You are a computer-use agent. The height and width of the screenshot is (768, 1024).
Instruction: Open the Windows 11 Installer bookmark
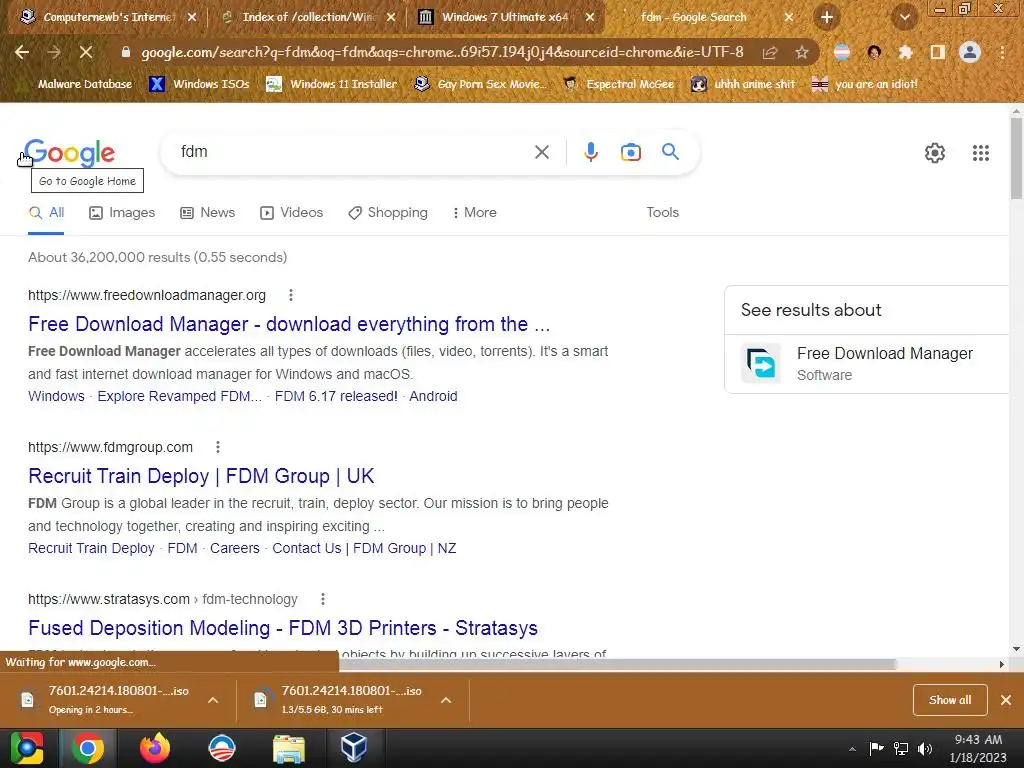click(x=332, y=84)
